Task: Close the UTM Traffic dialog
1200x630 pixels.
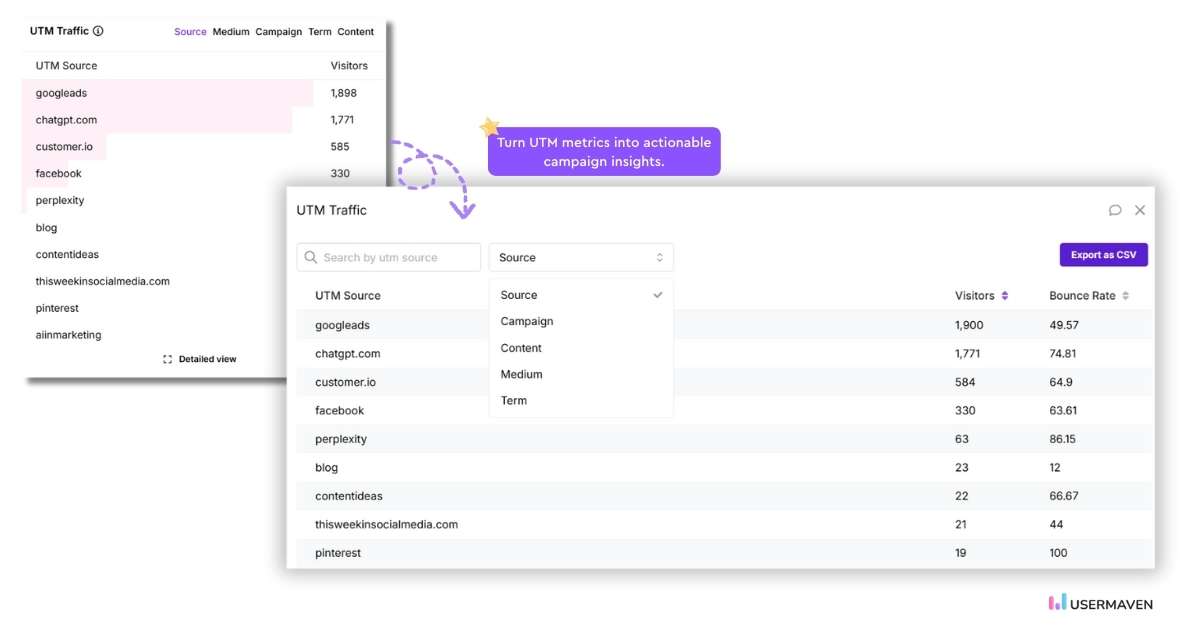Action: click(1140, 210)
